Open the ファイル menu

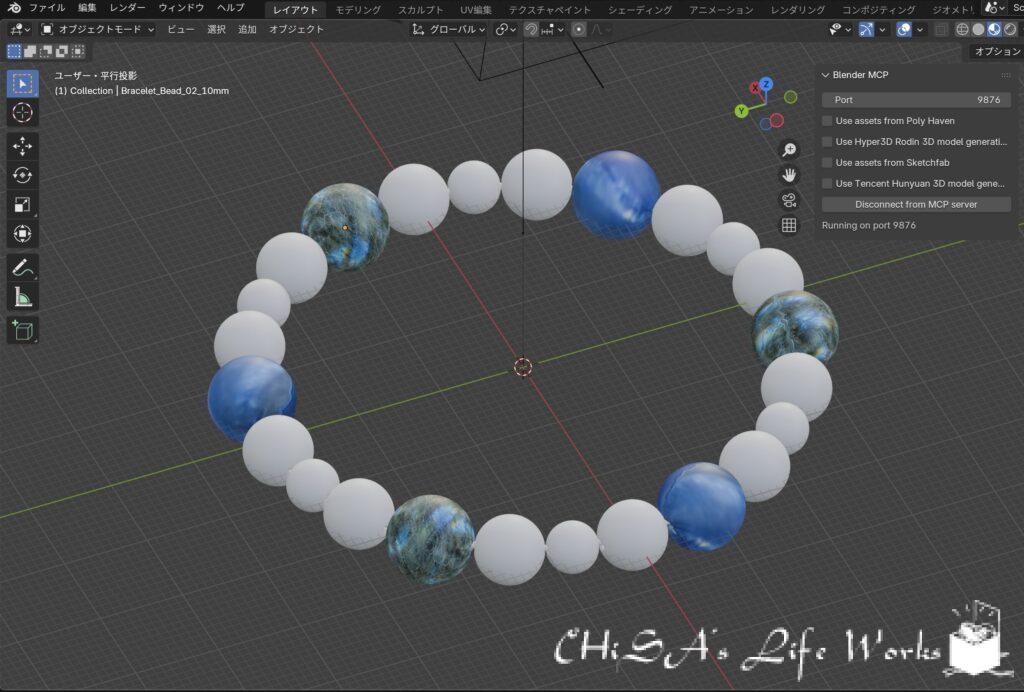(47, 8)
